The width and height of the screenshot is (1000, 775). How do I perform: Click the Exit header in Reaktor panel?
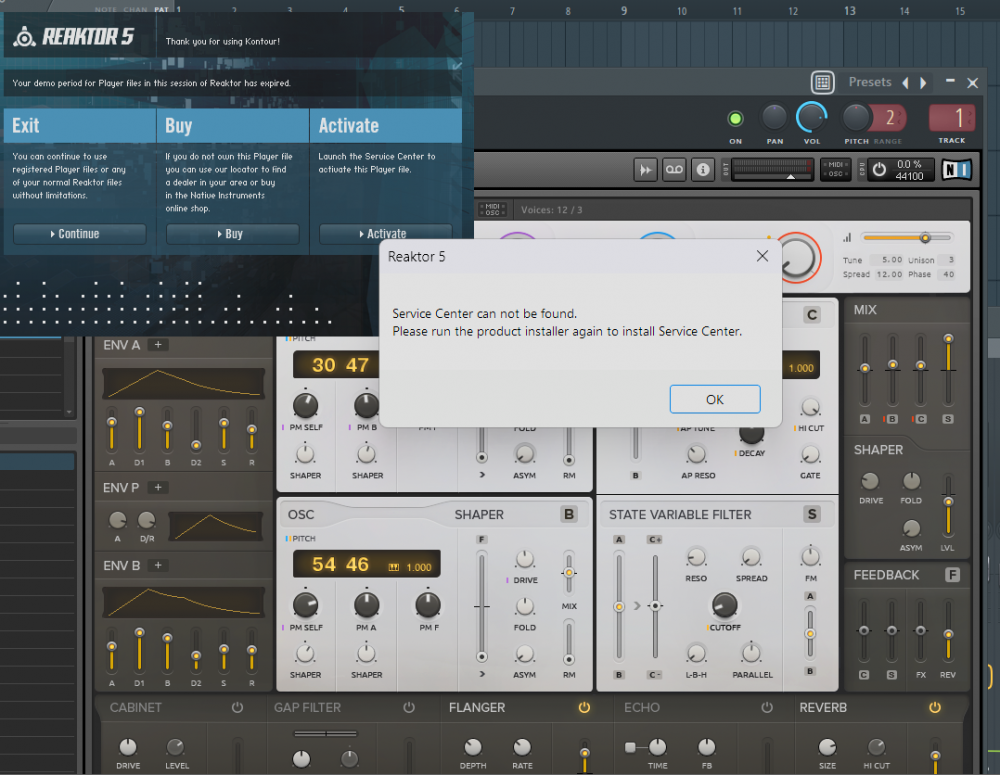(x=80, y=126)
